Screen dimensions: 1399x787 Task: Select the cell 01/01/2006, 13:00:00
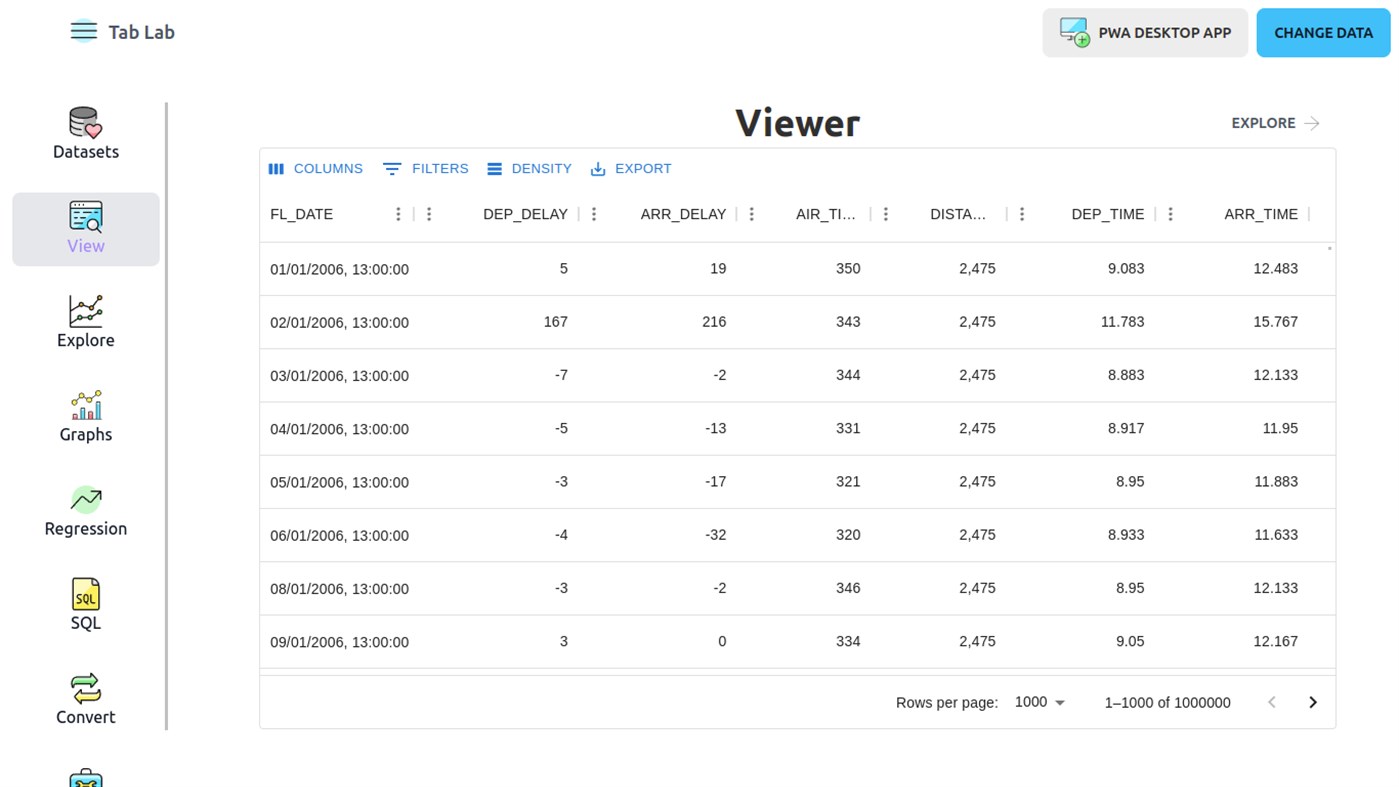point(339,269)
